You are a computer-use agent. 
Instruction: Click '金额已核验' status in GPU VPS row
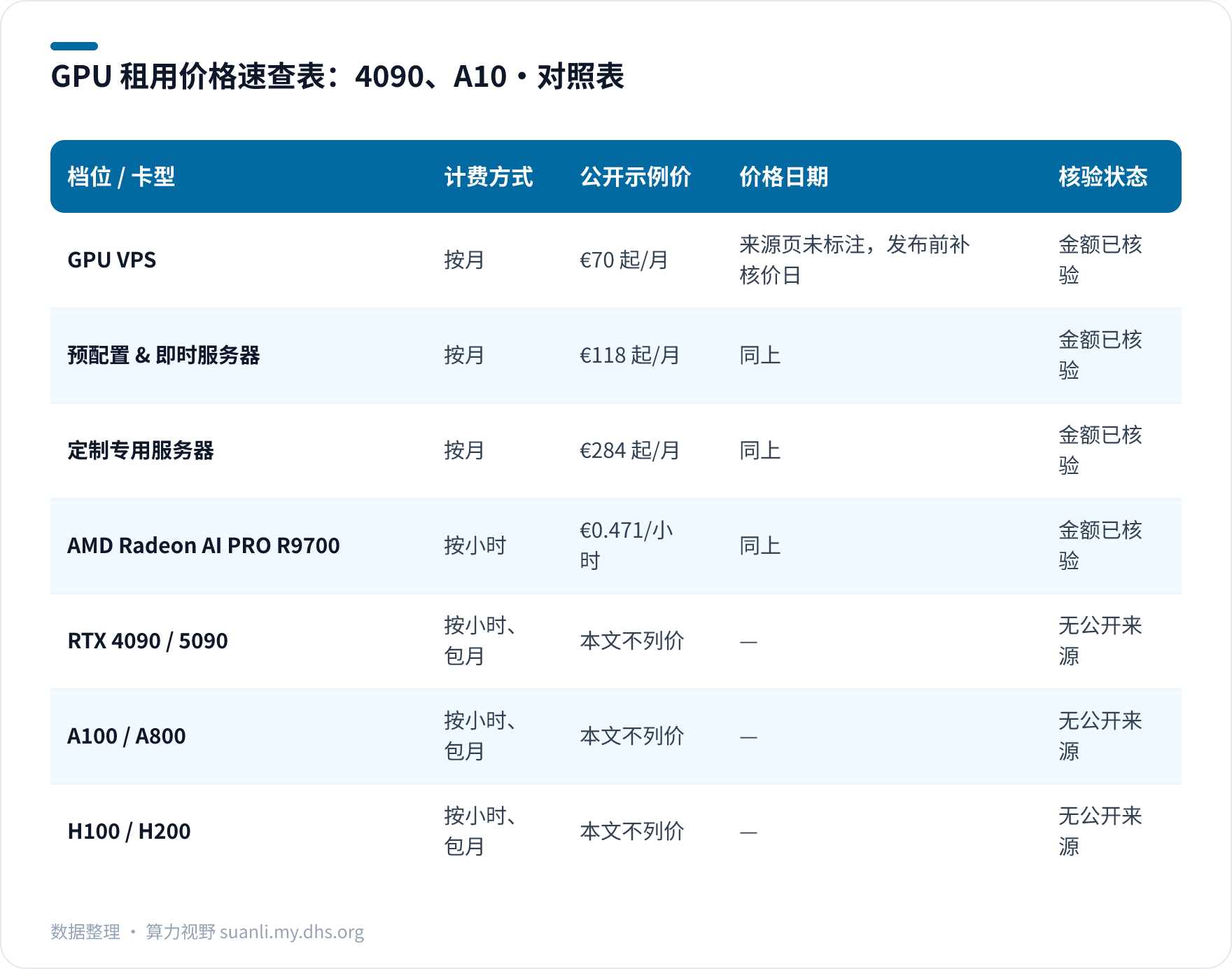[x=1100, y=260]
